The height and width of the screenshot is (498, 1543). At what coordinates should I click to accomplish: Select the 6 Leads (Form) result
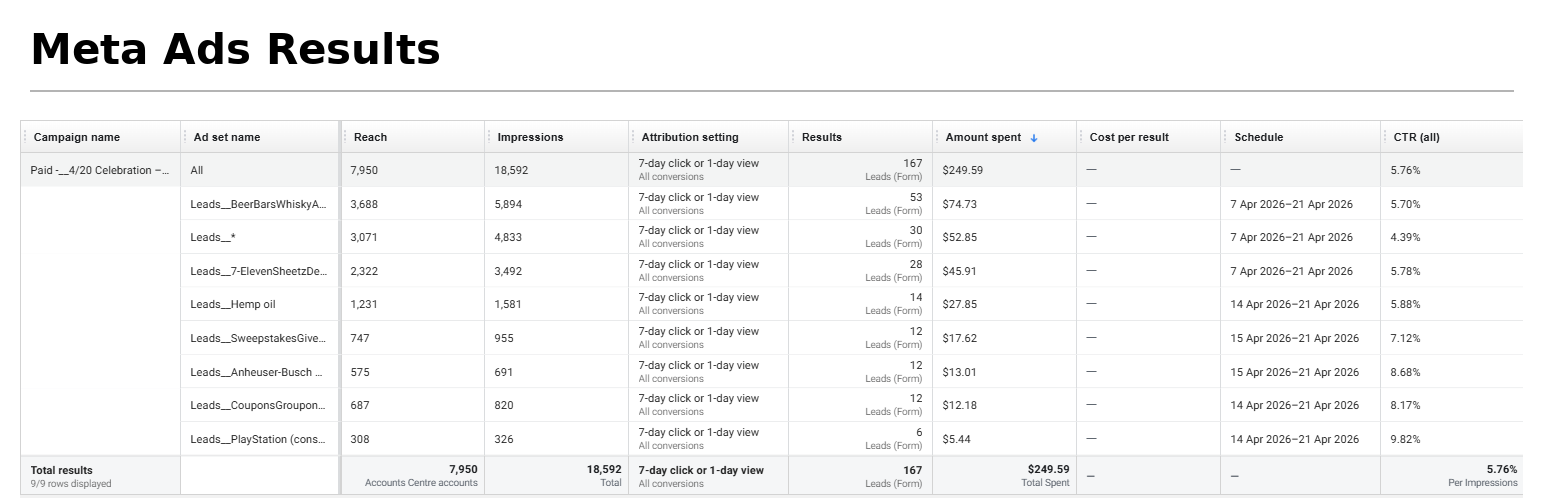click(x=894, y=439)
